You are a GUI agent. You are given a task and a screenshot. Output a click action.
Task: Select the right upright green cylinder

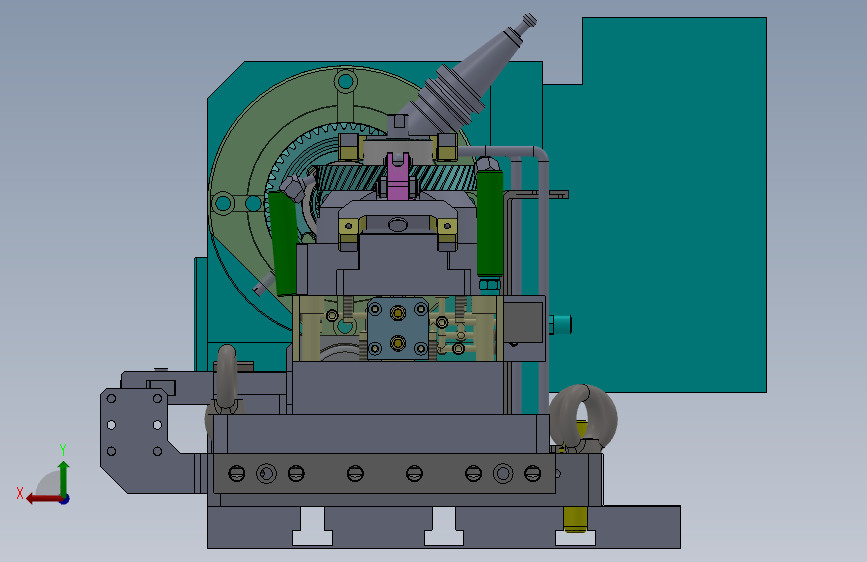coord(490,223)
